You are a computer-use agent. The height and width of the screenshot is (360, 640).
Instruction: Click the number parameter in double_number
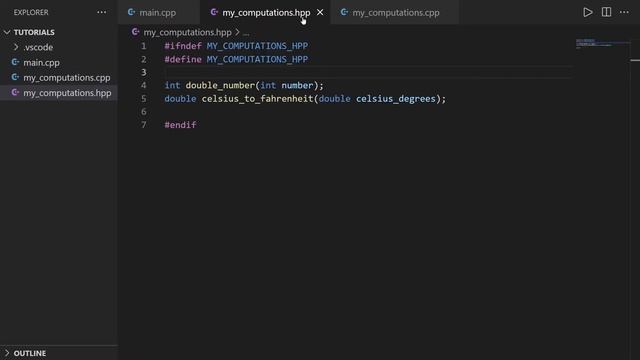point(297,86)
